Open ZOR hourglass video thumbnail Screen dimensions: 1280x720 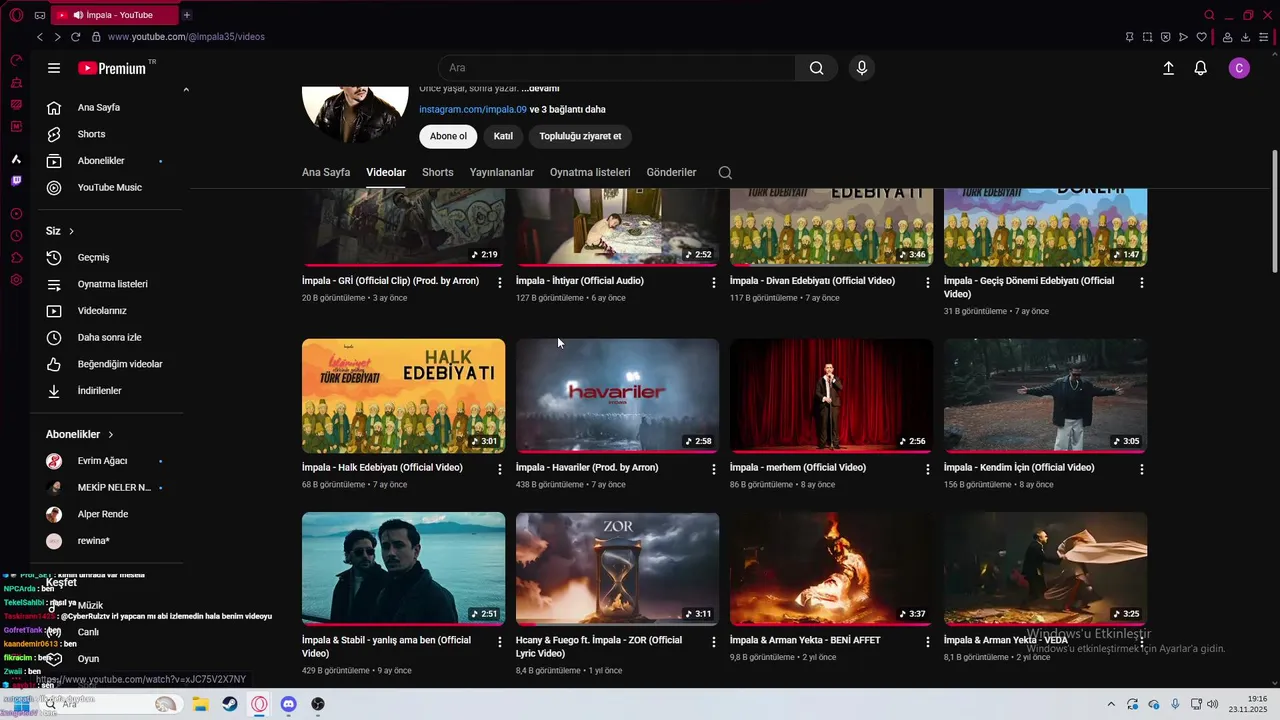pyautogui.click(x=617, y=569)
